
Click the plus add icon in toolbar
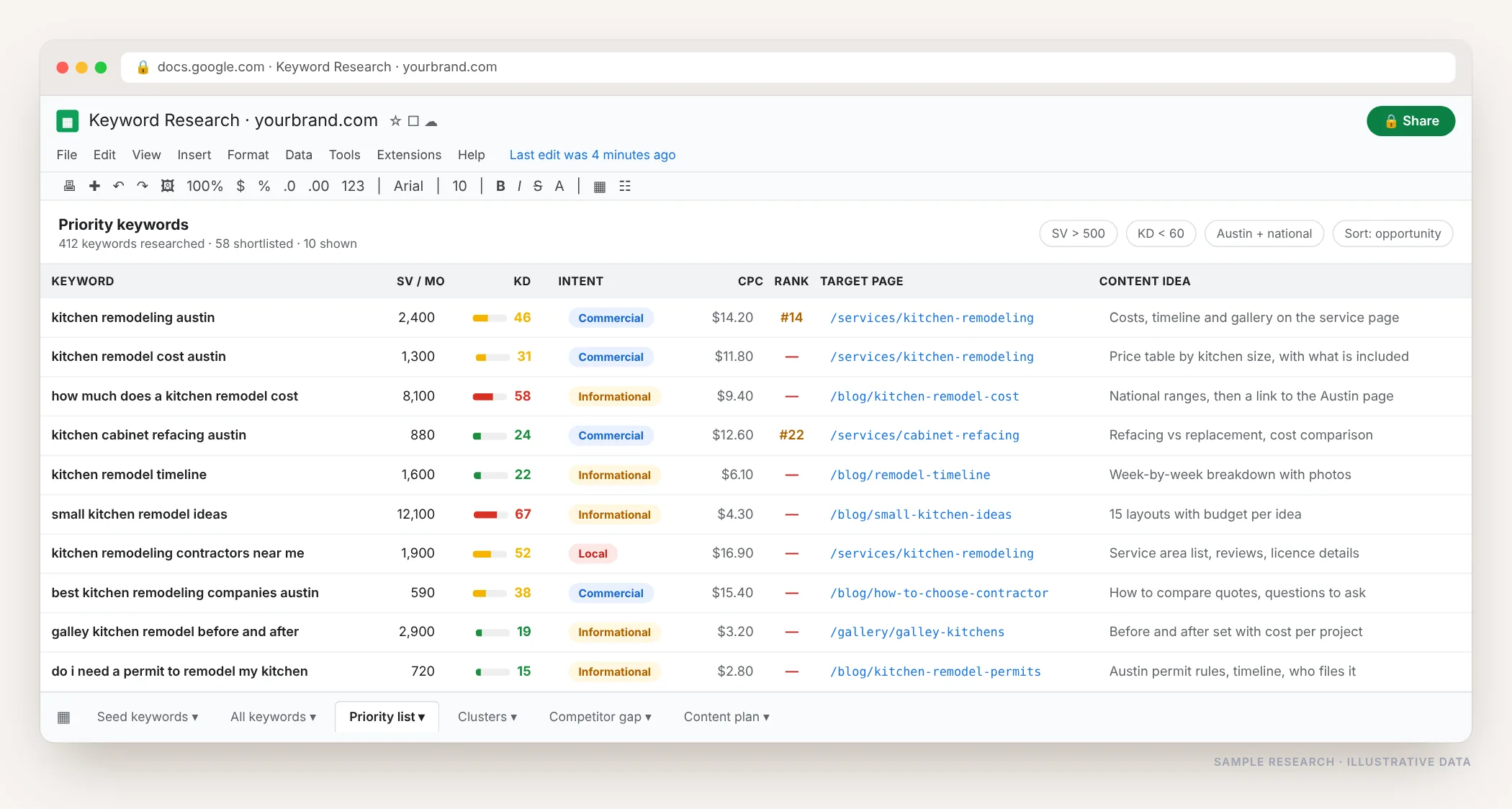coord(94,186)
